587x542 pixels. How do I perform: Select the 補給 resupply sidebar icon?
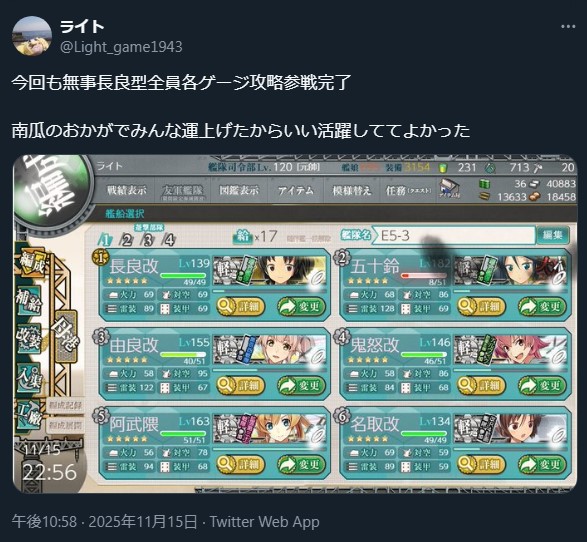point(29,301)
